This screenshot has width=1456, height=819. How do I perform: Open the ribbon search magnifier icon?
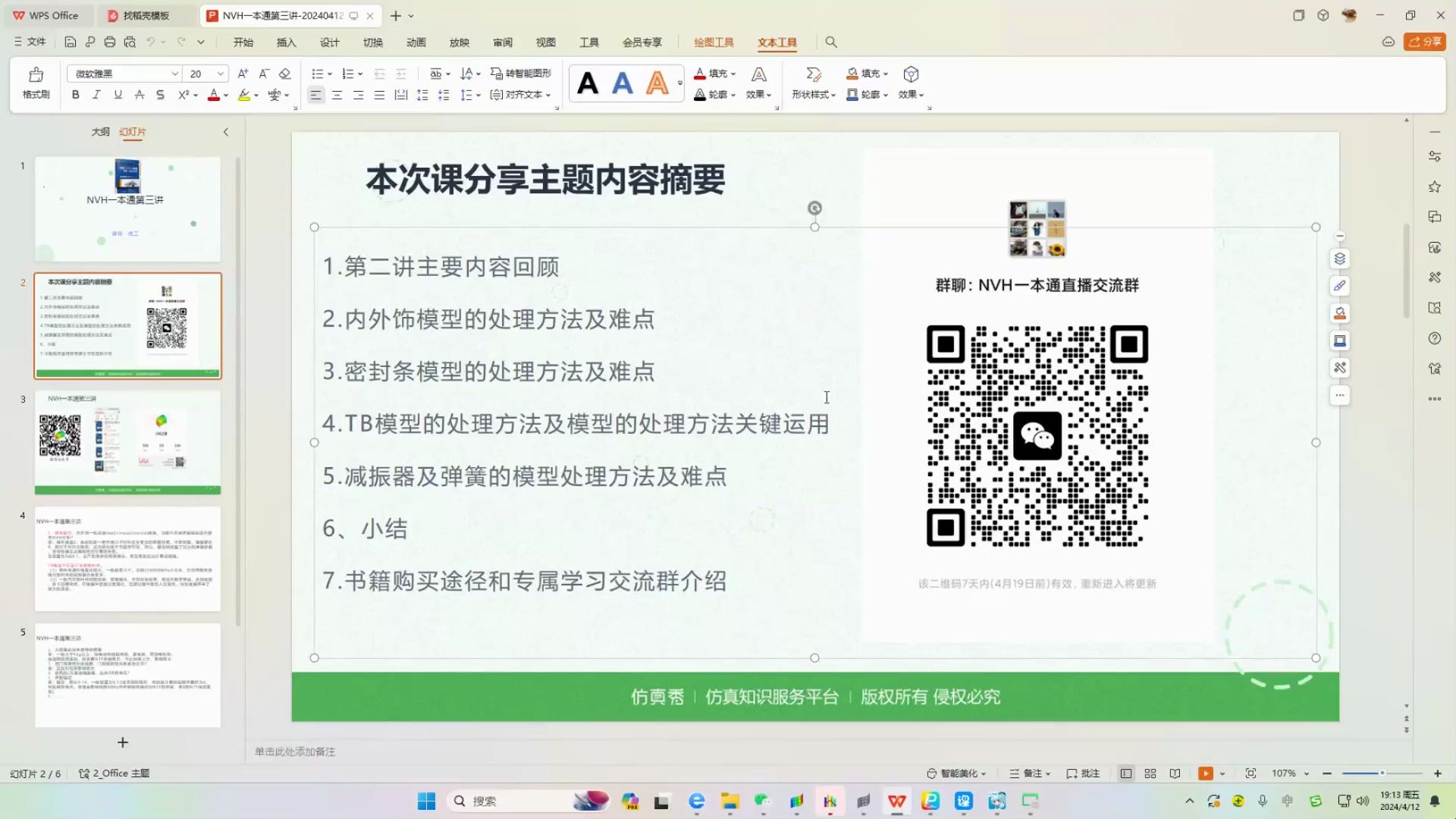click(x=831, y=42)
